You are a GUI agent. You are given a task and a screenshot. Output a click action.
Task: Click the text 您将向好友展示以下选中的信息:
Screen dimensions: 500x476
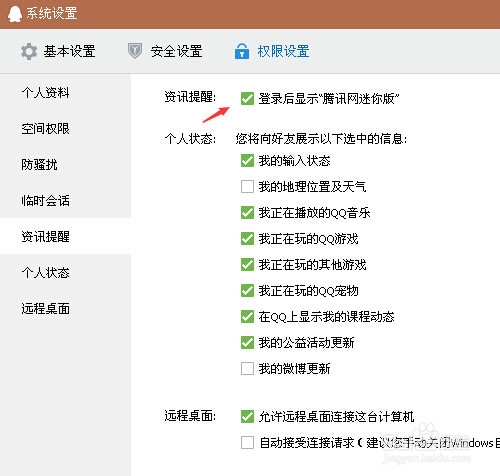tap(321, 139)
